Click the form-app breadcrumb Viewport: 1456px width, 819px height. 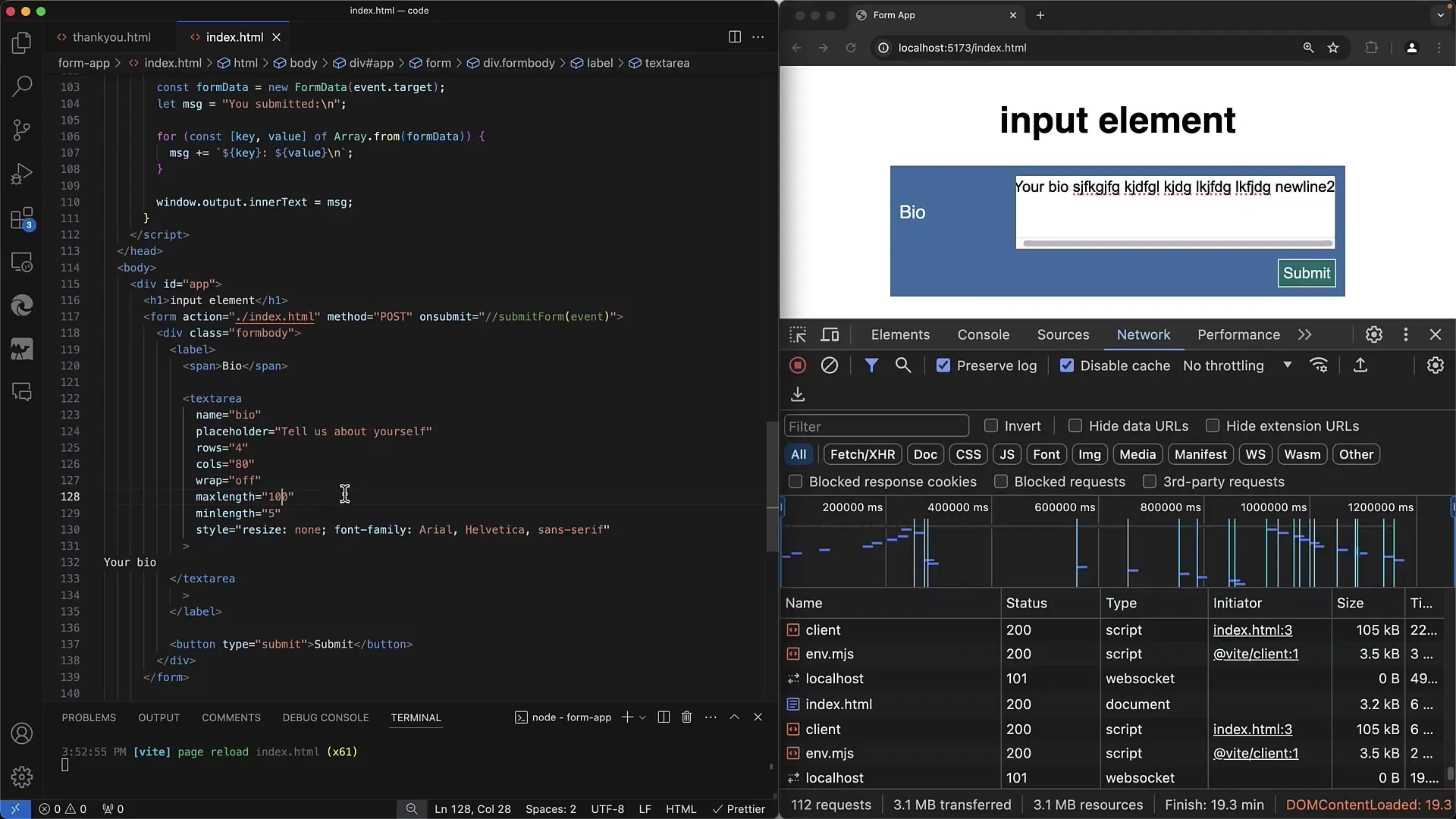tap(84, 63)
